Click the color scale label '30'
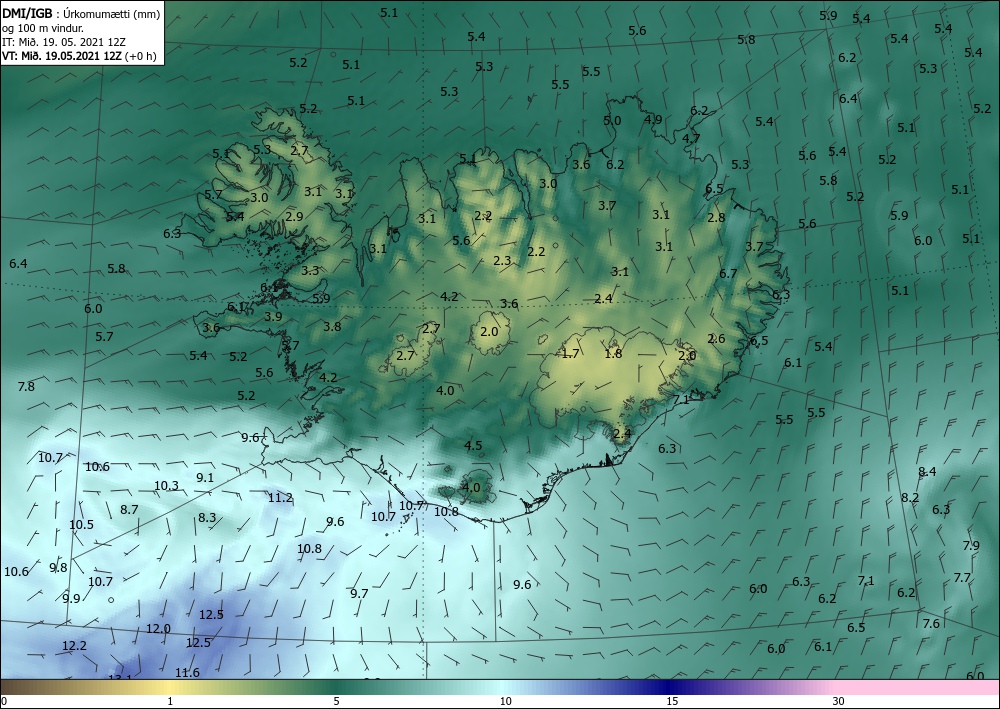The height and width of the screenshot is (709, 1000). [839, 702]
